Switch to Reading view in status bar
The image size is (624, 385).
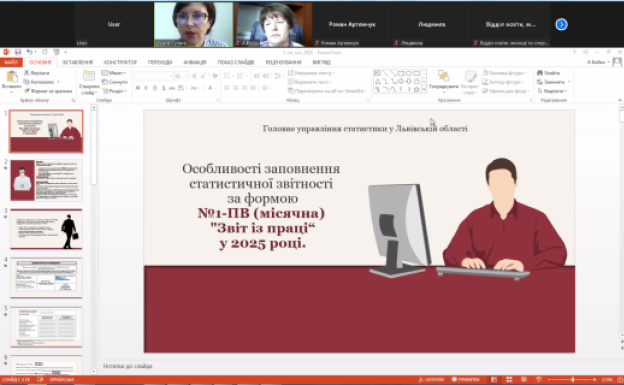pos(524,379)
